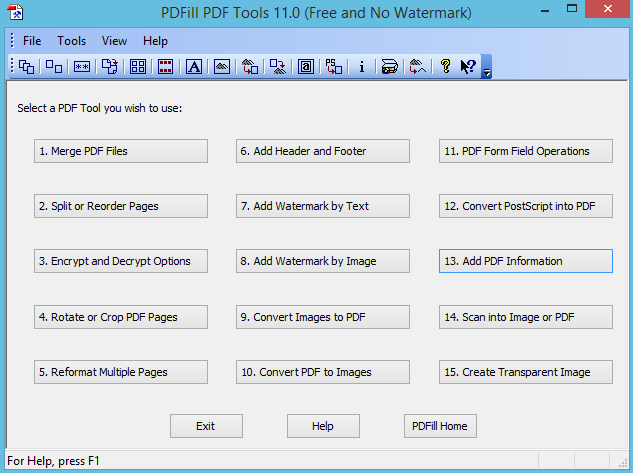This screenshot has width=633, height=473.
Task: Open the View menu
Action: [x=114, y=41]
